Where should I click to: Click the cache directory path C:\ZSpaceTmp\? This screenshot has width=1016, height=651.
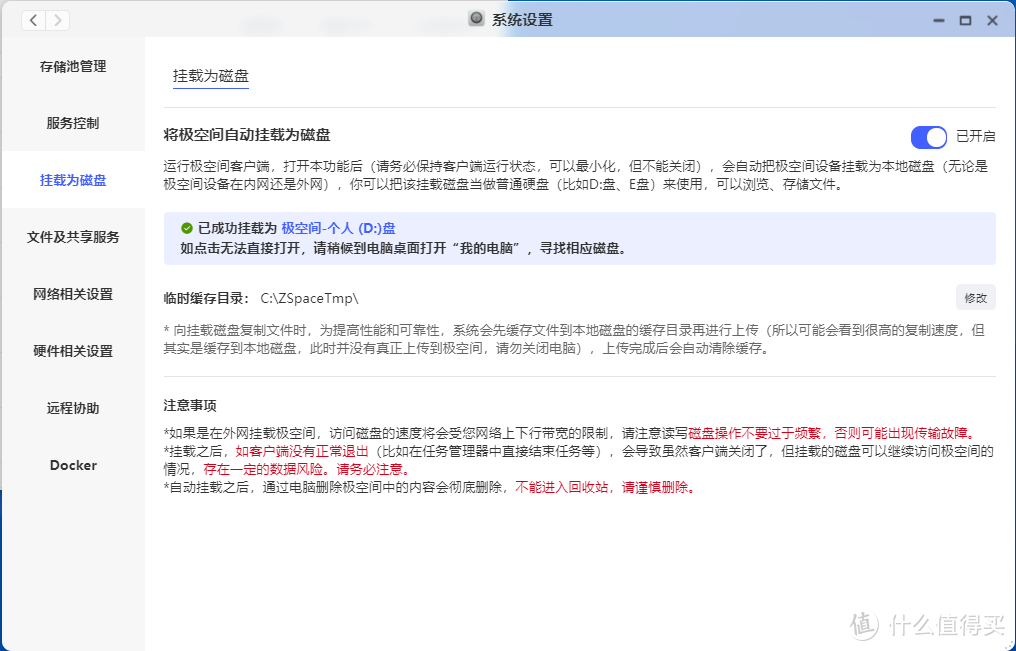click(x=309, y=297)
